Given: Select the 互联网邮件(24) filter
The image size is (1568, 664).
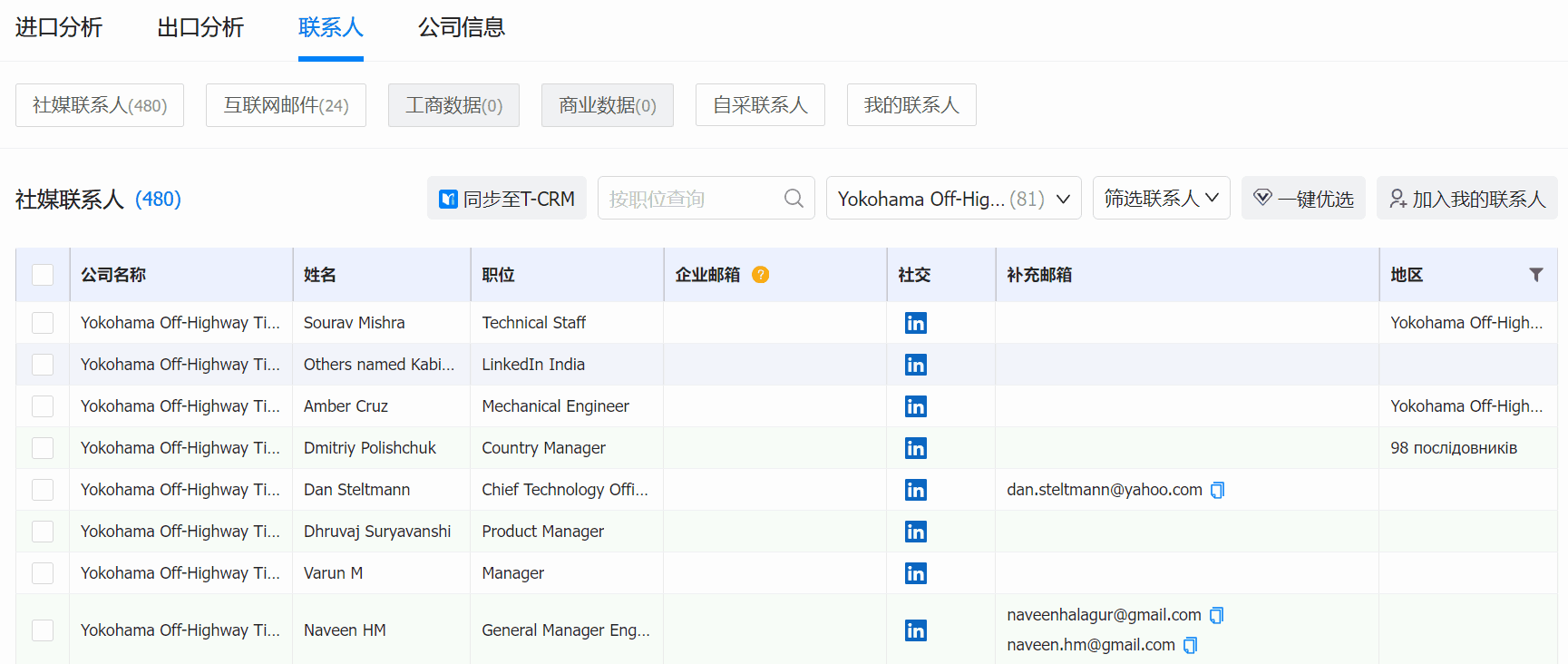Looking at the screenshot, I should pyautogui.click(x=286, y=105).
